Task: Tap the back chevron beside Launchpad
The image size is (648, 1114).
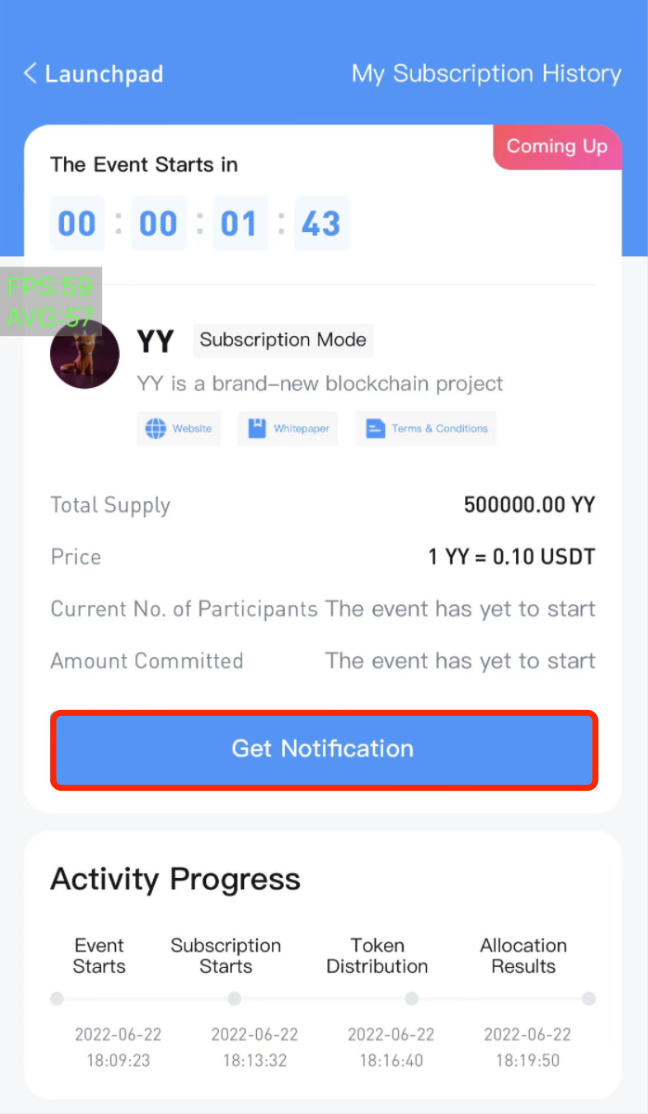Action: coord(30,73)
